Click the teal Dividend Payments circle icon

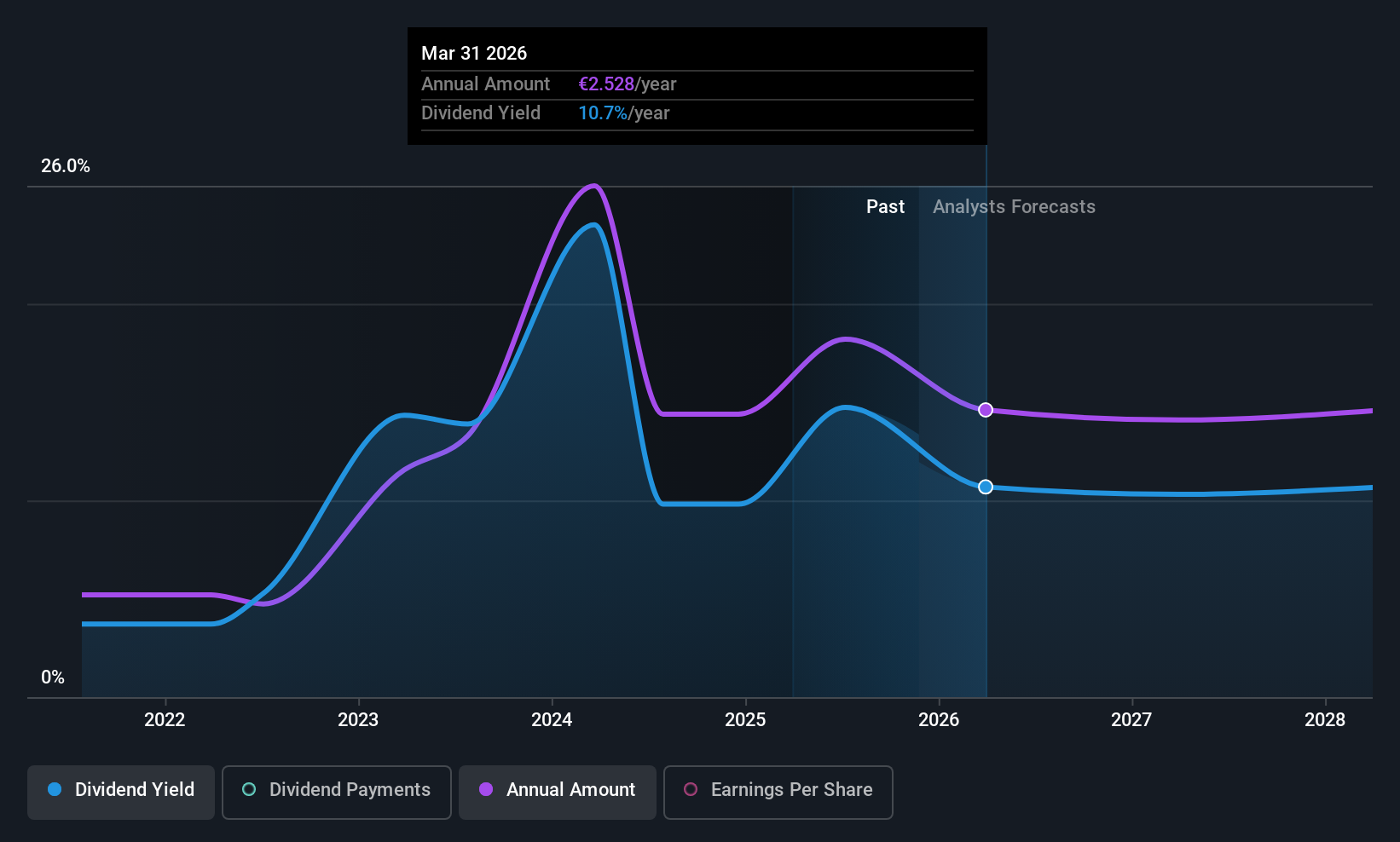(248, 790)
